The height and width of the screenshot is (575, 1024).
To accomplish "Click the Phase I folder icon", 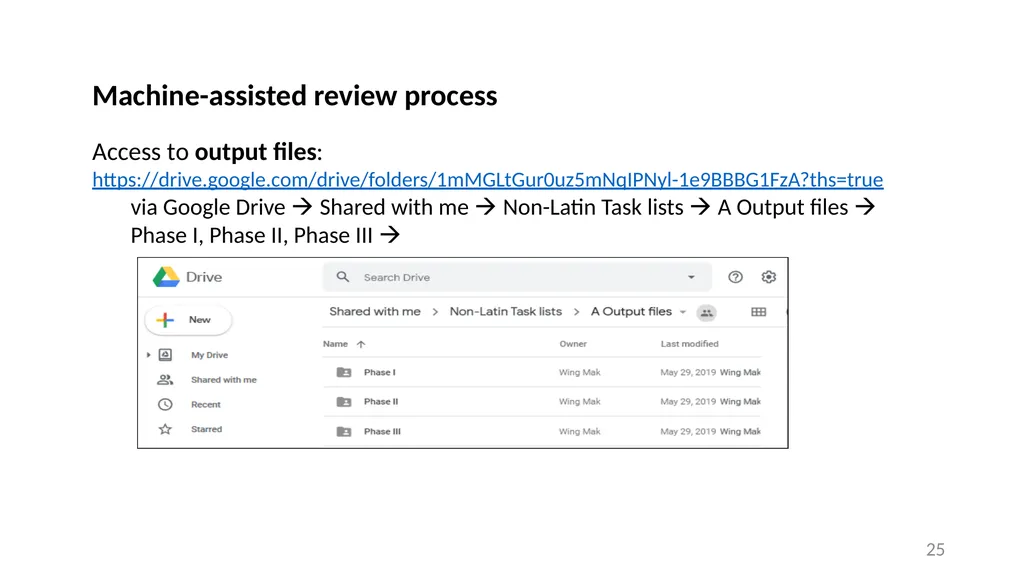I will 344,372.
